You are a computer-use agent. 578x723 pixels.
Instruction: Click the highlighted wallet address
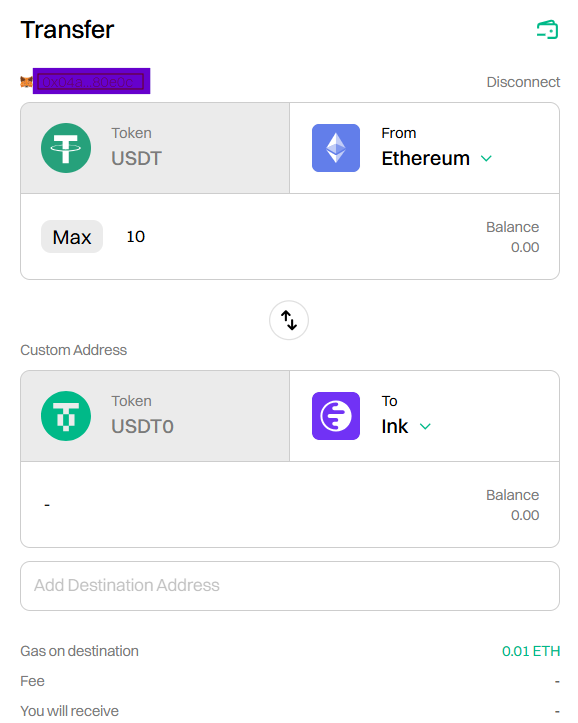(x=91, y=82)
